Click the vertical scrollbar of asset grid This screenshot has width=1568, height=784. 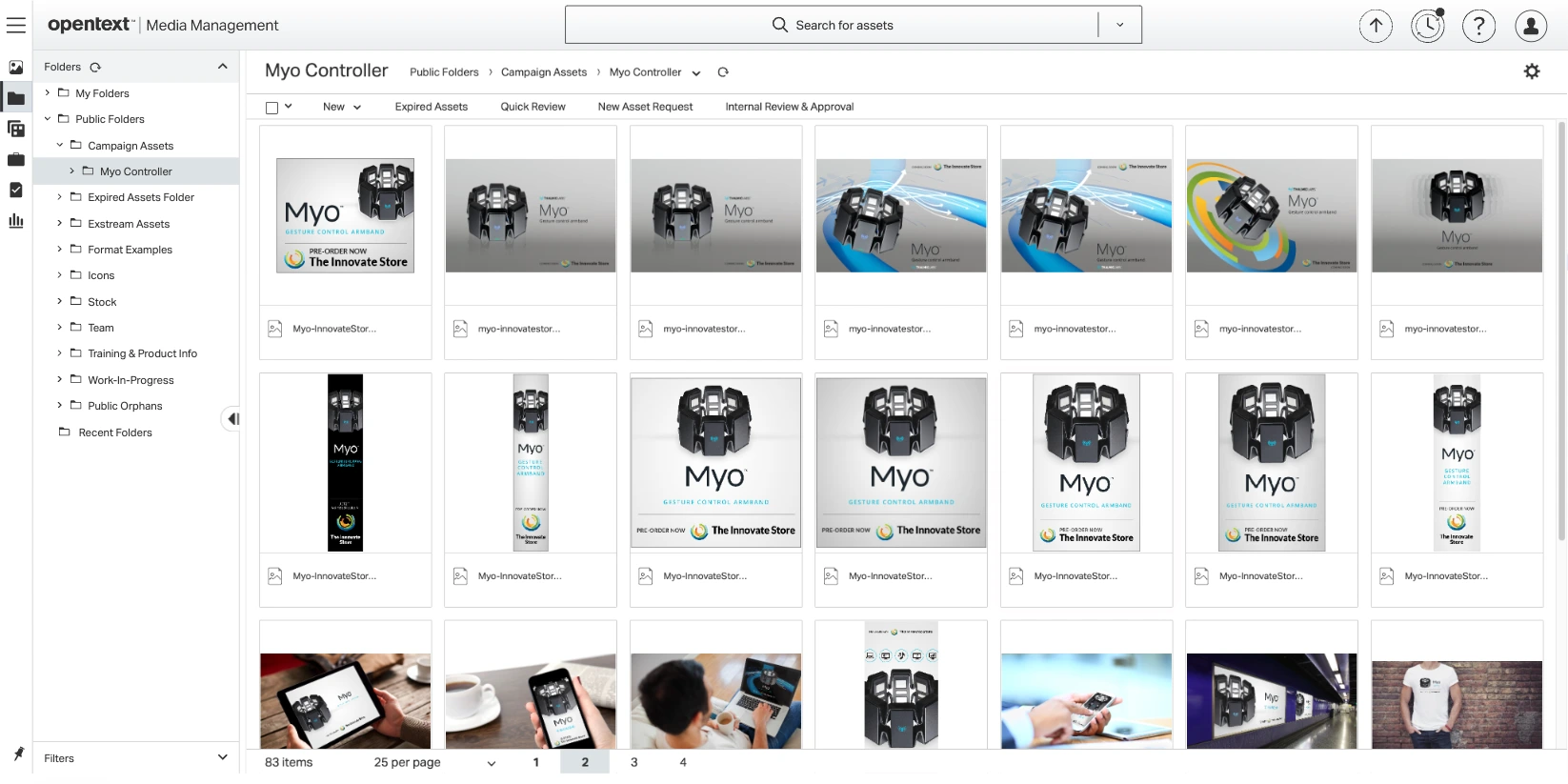[1561, 332]
